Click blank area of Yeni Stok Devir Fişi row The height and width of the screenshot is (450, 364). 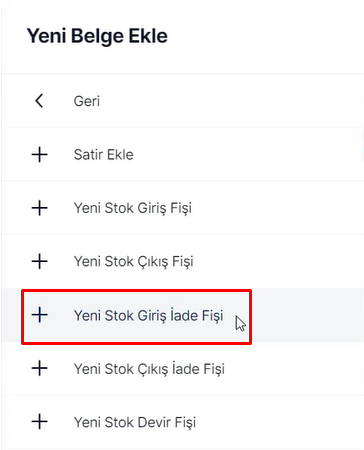coord(280,422)
